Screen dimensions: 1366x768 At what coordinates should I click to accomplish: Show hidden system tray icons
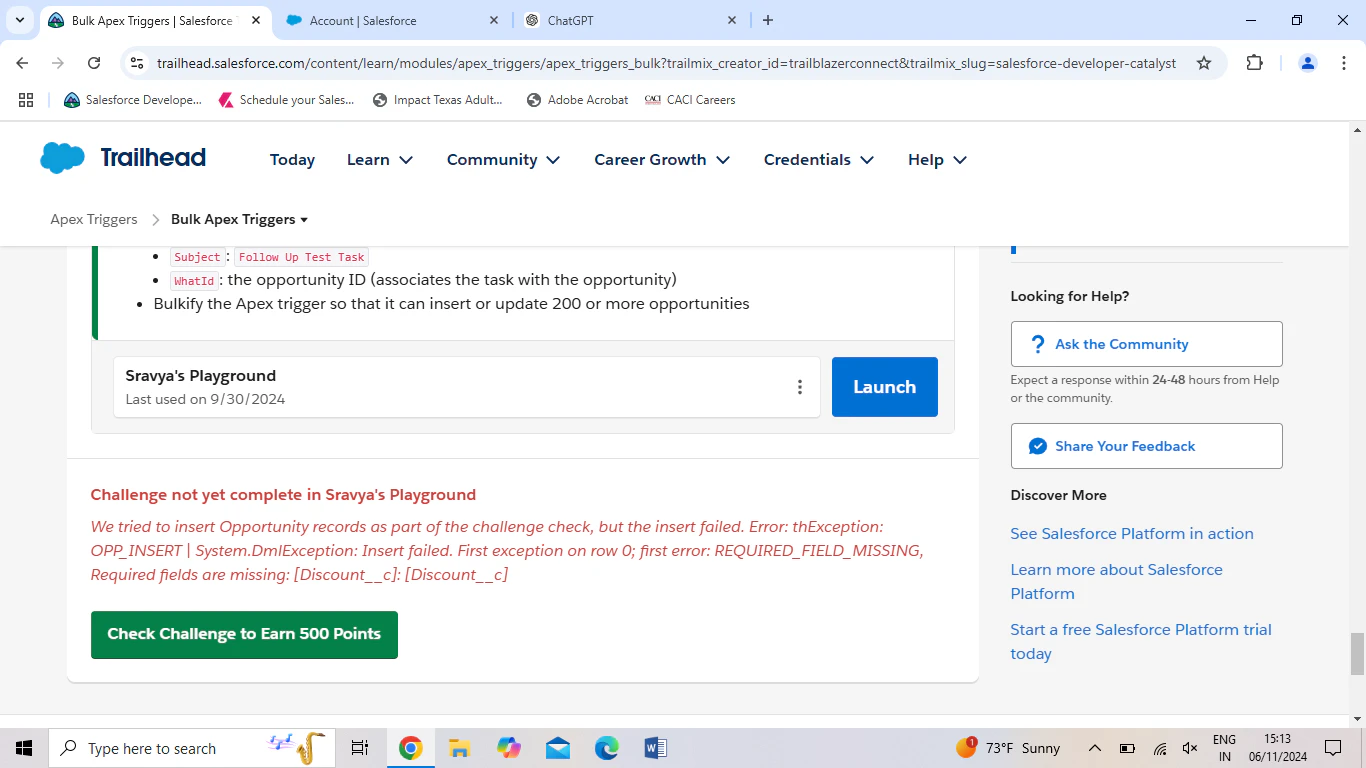pyautogui.click(x=1095, y=748)
